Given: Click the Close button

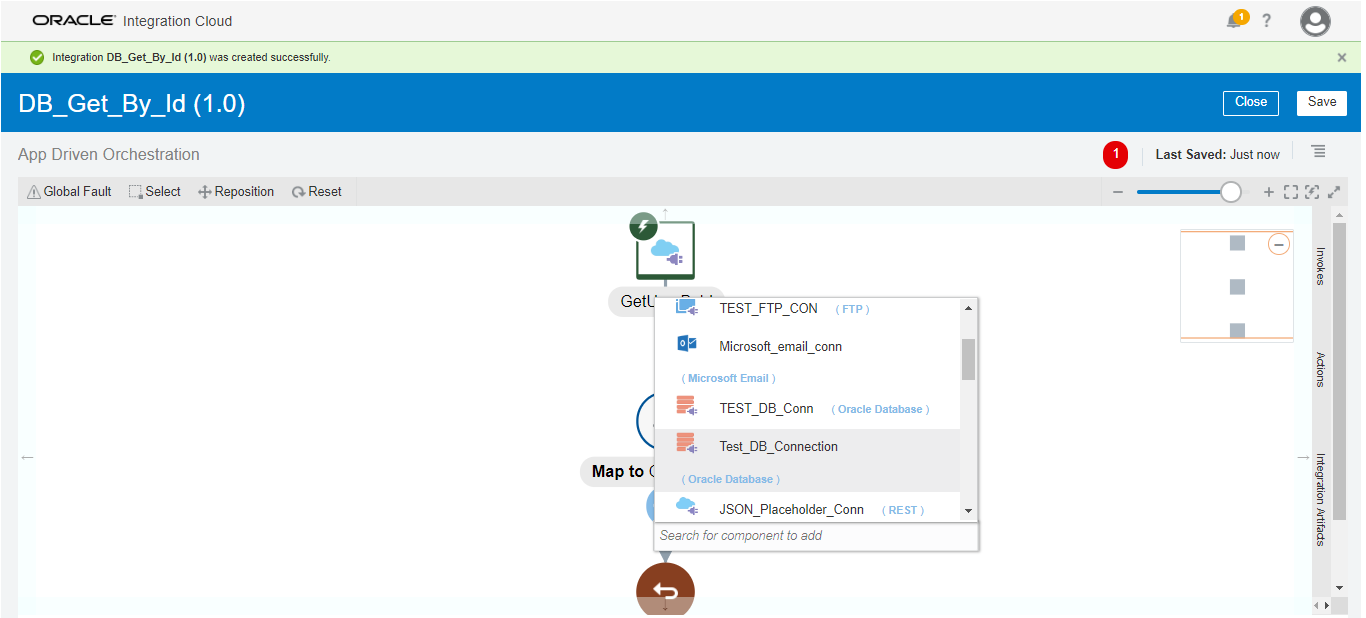Looking at the screenshot, I should [1251, 102].
